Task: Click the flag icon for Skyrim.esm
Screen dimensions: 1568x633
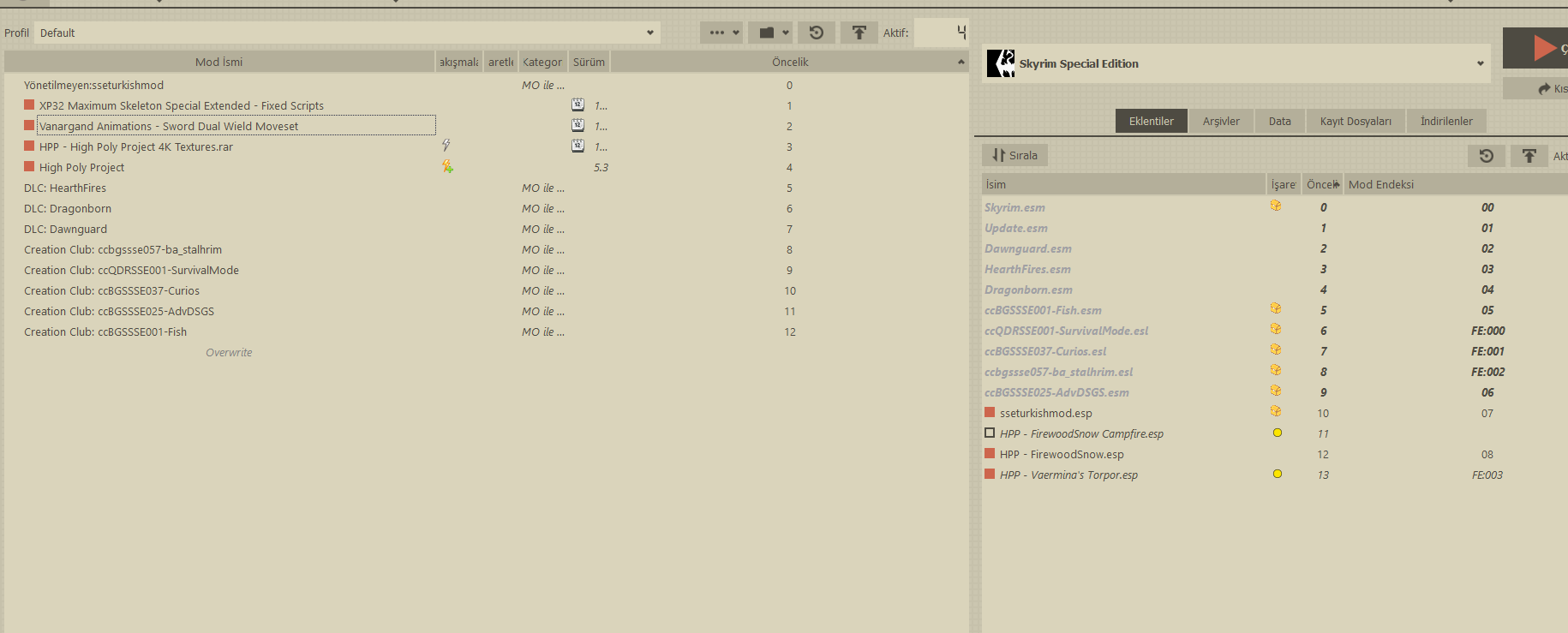Action: click(x=1276, y=206)
